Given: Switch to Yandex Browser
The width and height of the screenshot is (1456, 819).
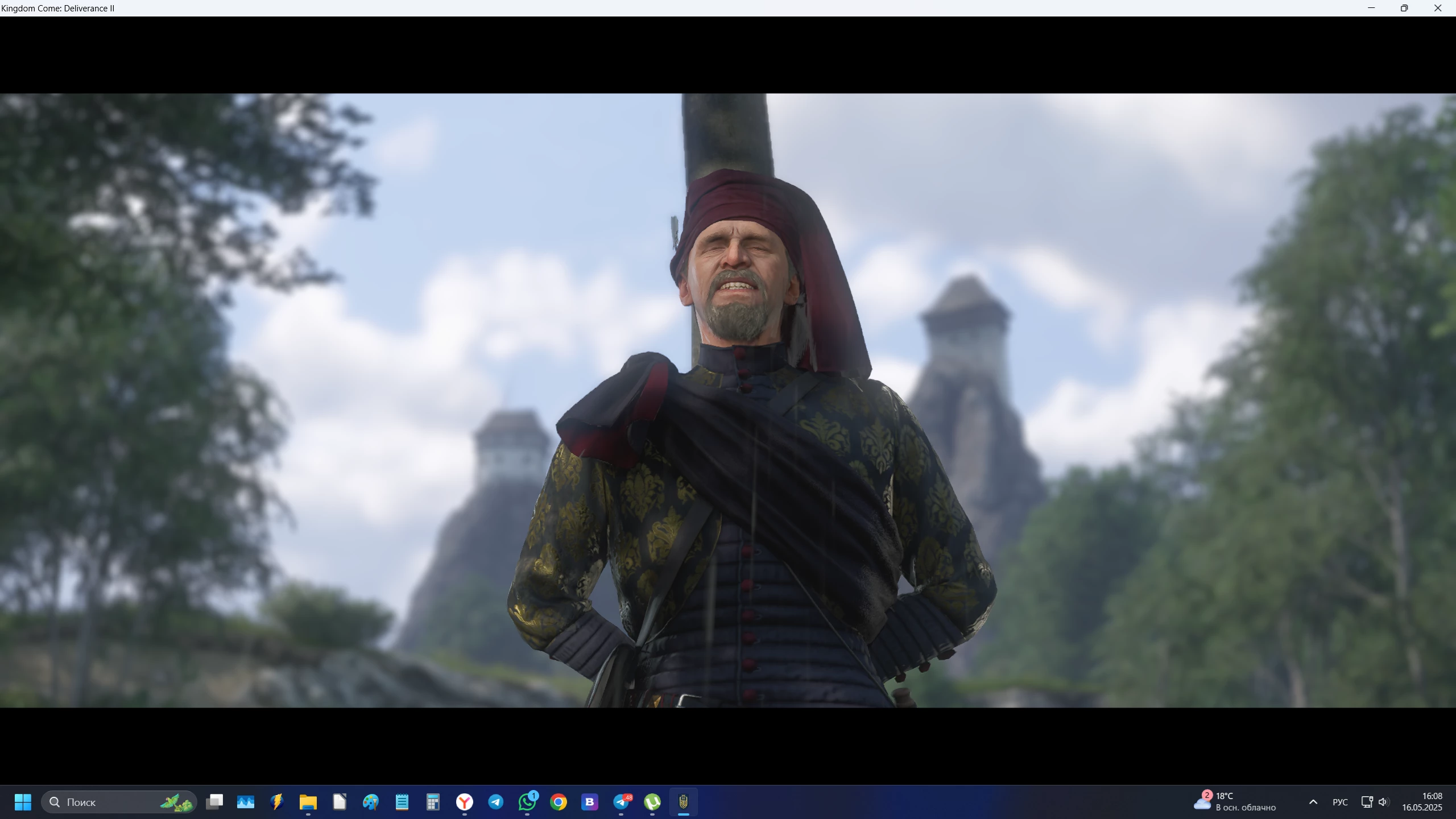Looking at the screenshot, I should coord(465,802).
